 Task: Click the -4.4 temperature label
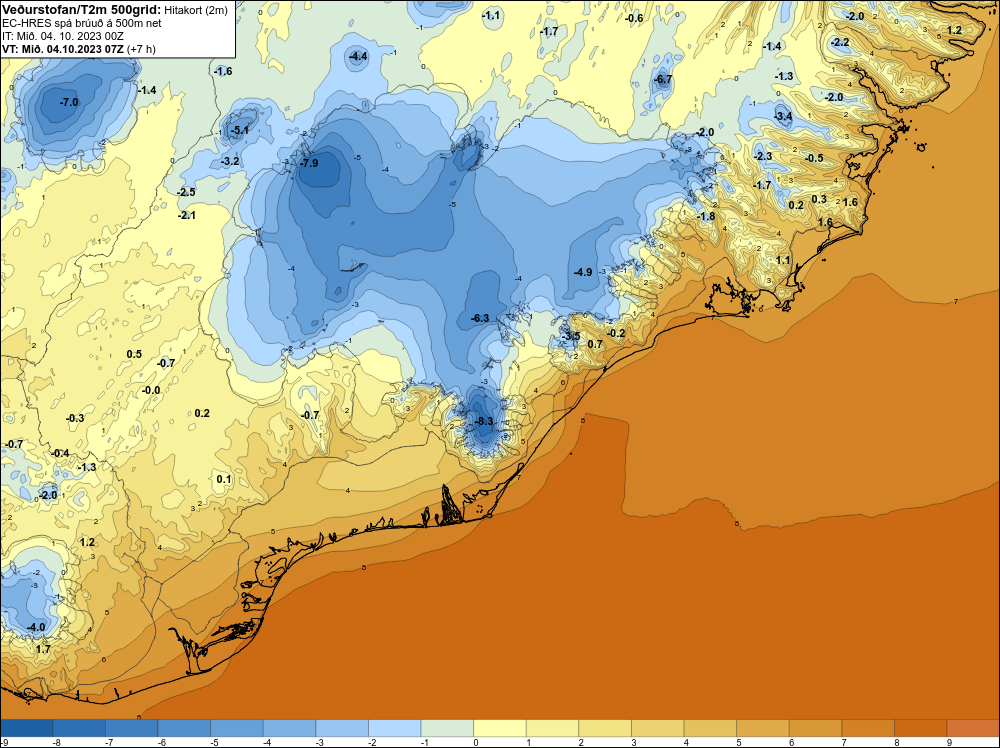click(x=358, y=56)
